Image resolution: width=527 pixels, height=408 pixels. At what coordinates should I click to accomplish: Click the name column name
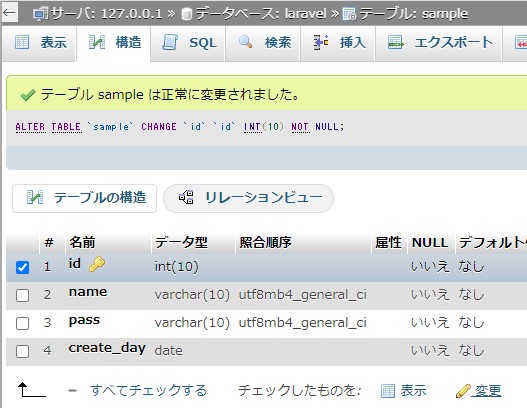(88, 292)
